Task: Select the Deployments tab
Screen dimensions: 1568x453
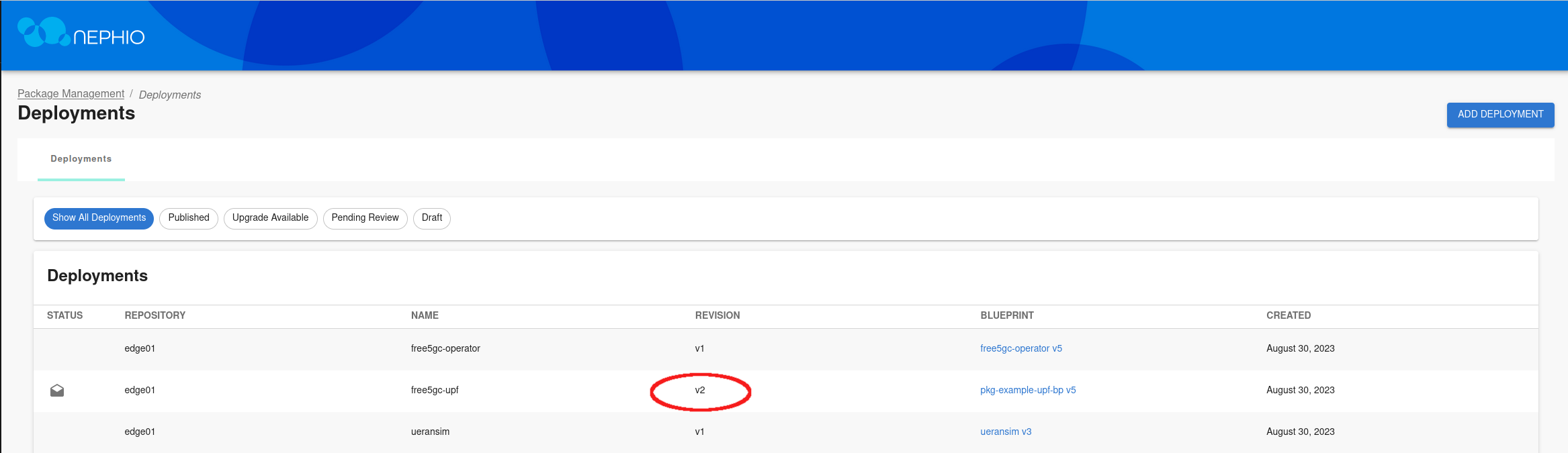Action: tap(81, 159)
